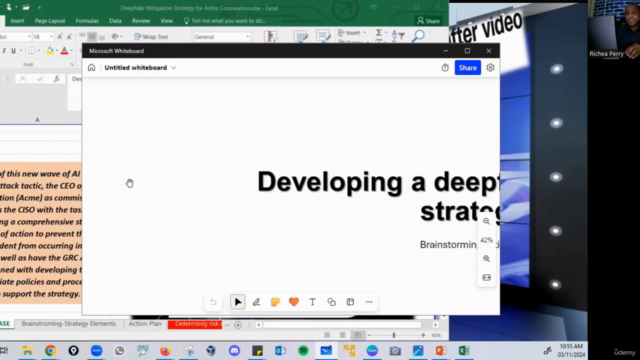Viewport: 640px width, 360px height.
Task: Open Format as Table in Excel ribbon
Action: [x=300, y=37]
